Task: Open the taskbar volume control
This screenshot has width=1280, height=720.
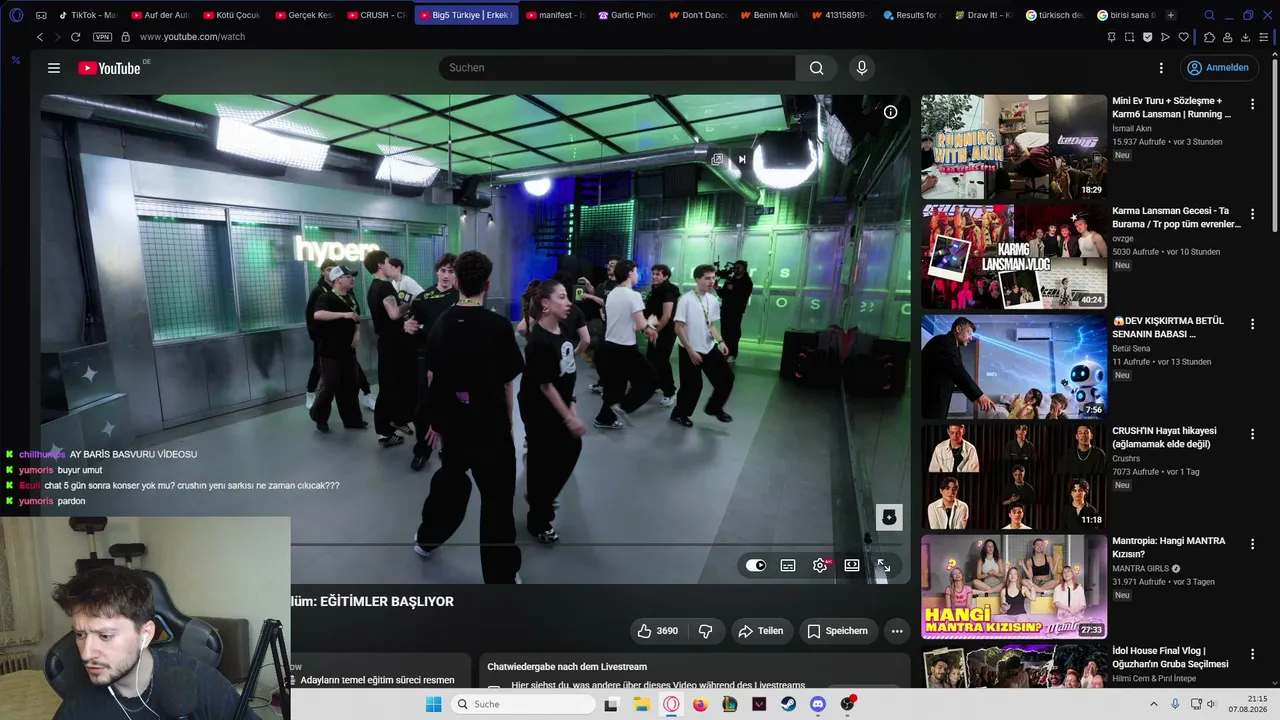Action: tap(1211, 704)
